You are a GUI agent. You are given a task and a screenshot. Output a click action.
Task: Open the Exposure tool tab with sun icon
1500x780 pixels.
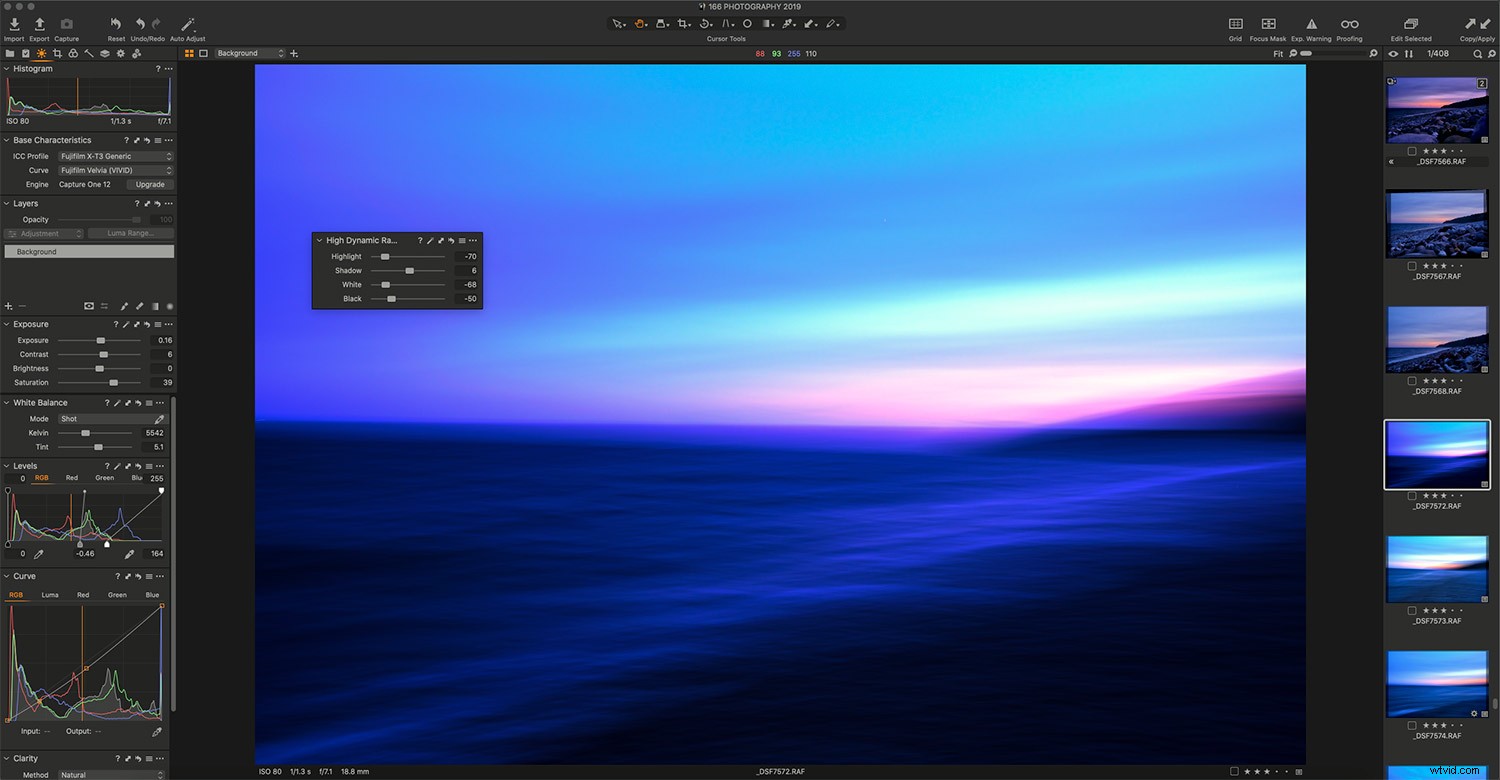click(x=41, y=53)
